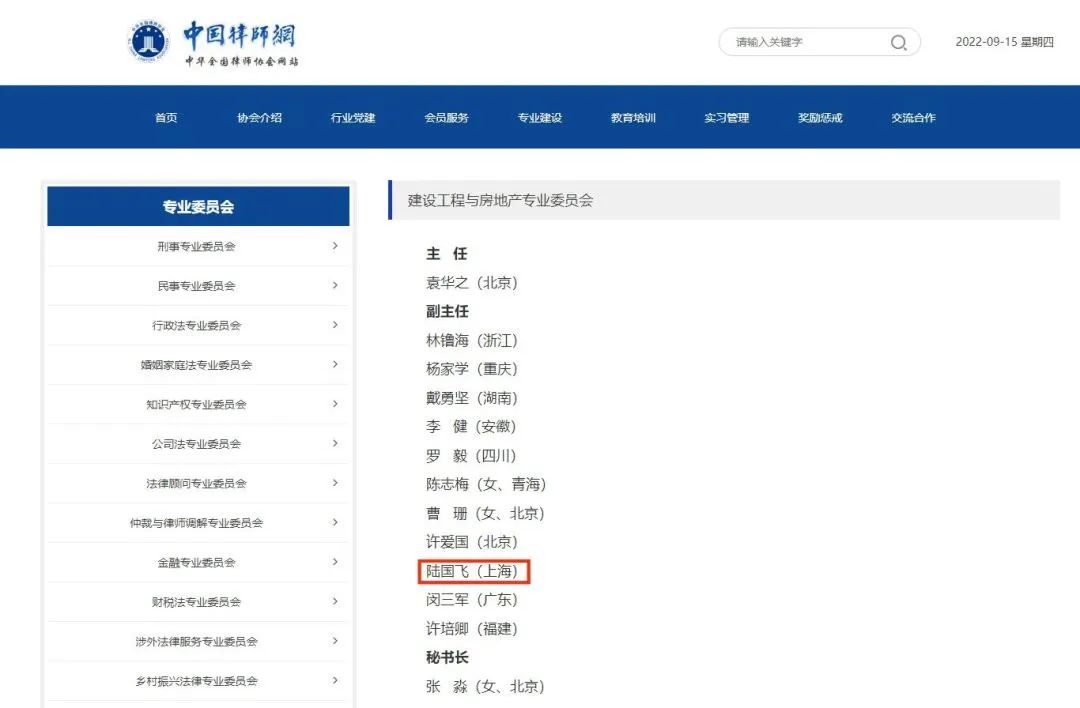Click the search magnifier icon
The image size is (1080, 708).
898,42
